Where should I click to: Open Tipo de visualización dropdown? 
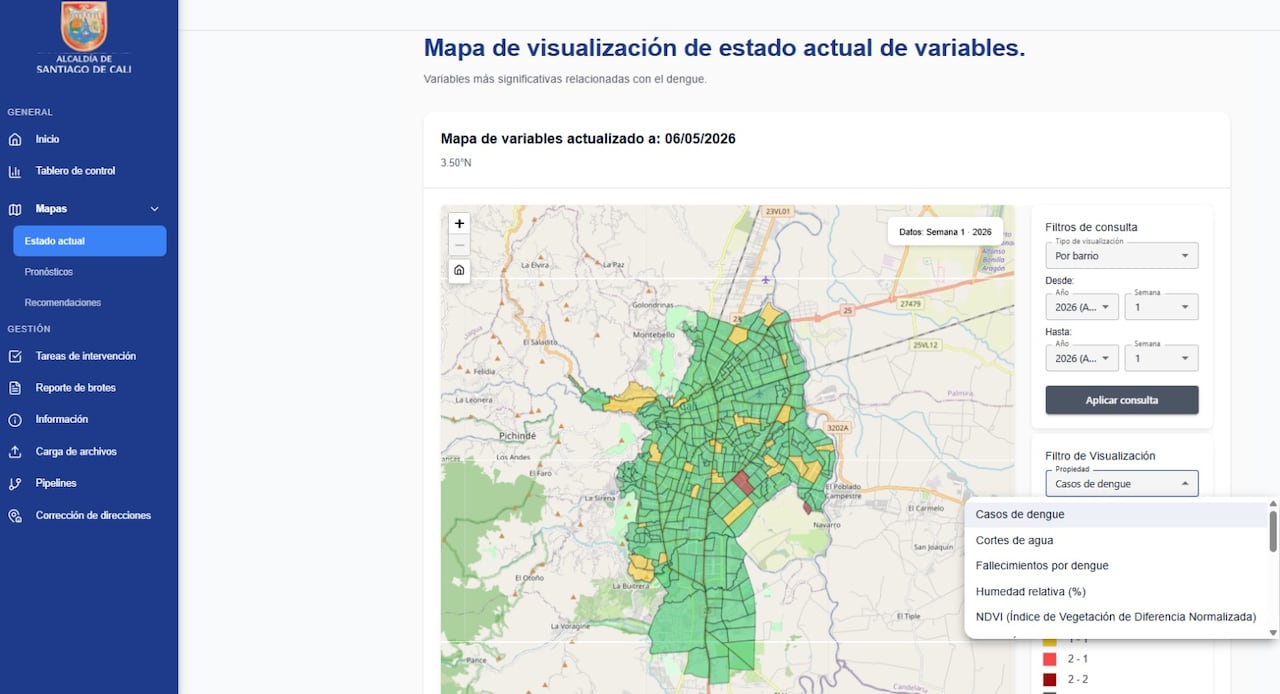coord(1122,256)
